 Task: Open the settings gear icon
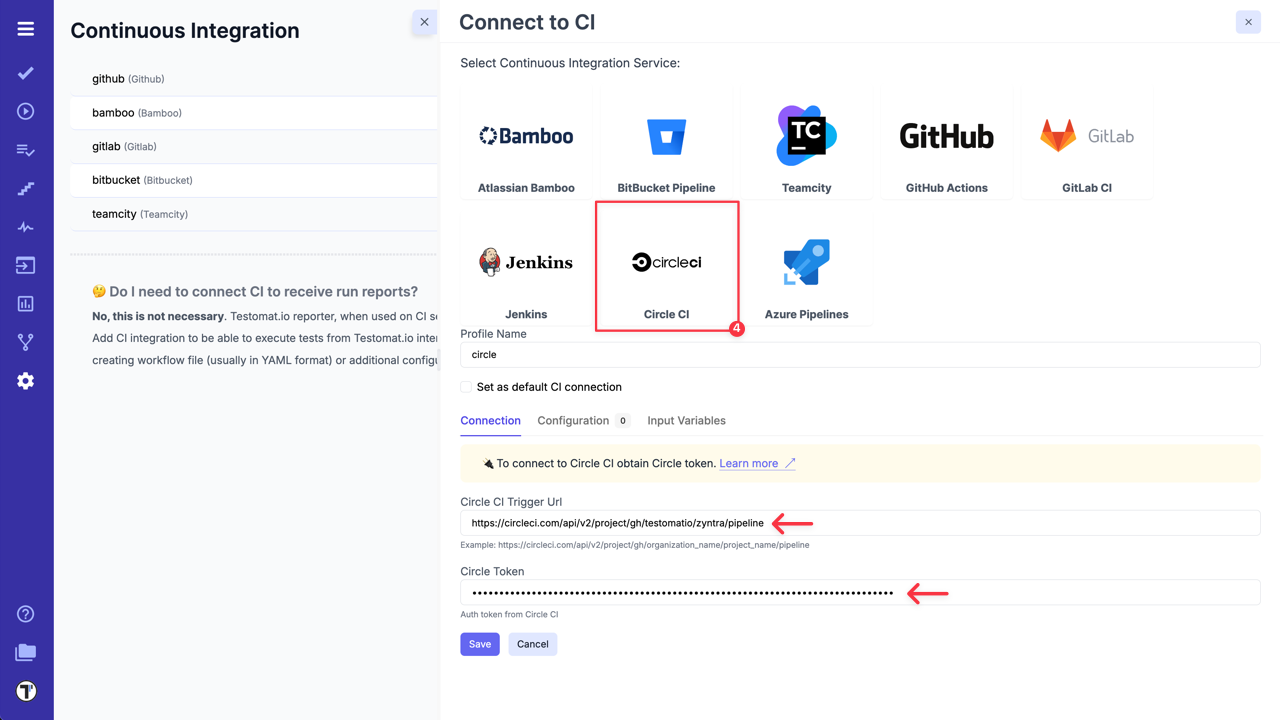pyautogui.click(x=26, y=381)
